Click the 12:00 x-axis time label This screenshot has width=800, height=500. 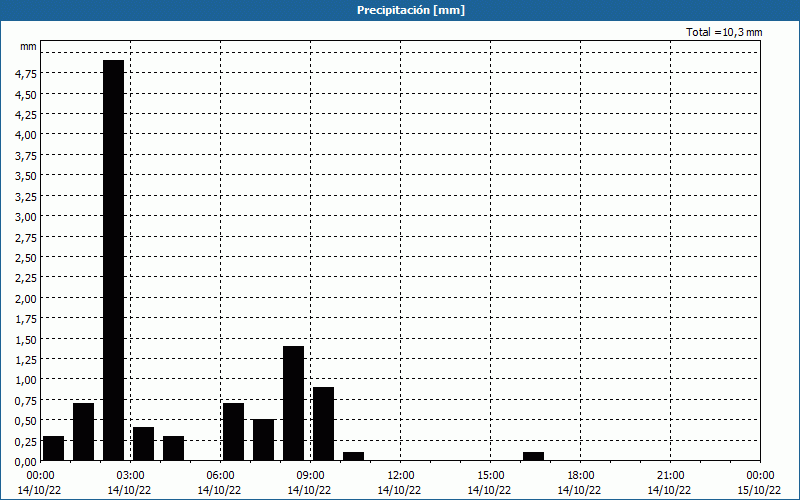[399, 476]
